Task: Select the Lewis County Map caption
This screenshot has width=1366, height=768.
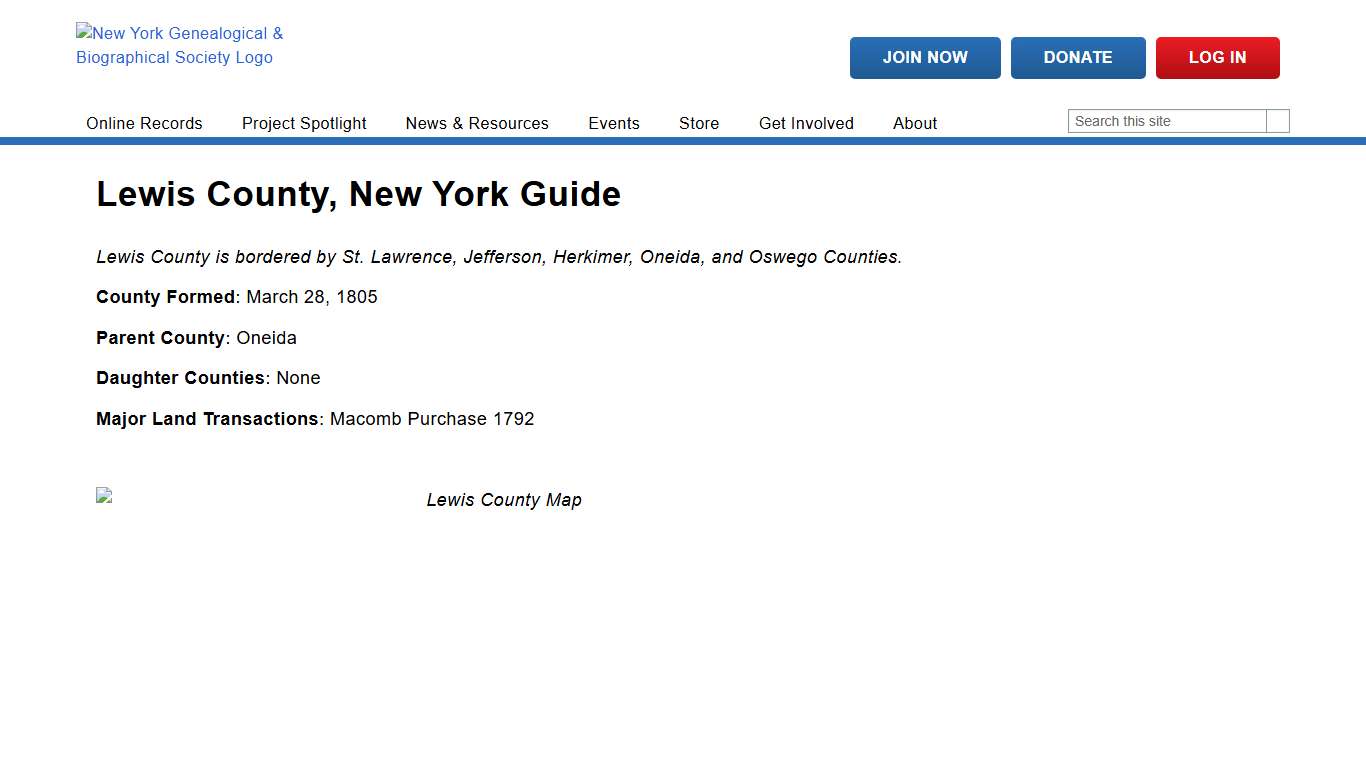Action: (504, 499)
